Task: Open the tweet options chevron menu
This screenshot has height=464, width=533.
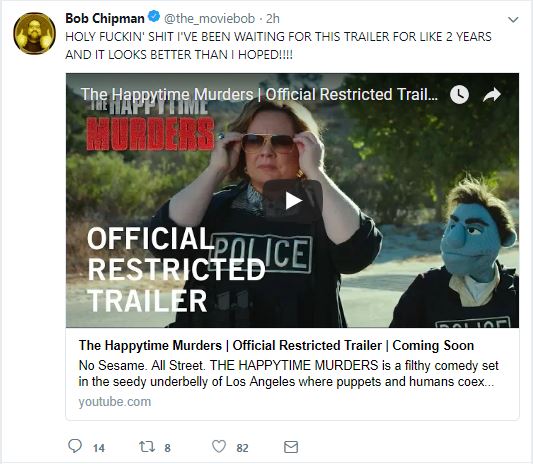Action: [513, 20]
